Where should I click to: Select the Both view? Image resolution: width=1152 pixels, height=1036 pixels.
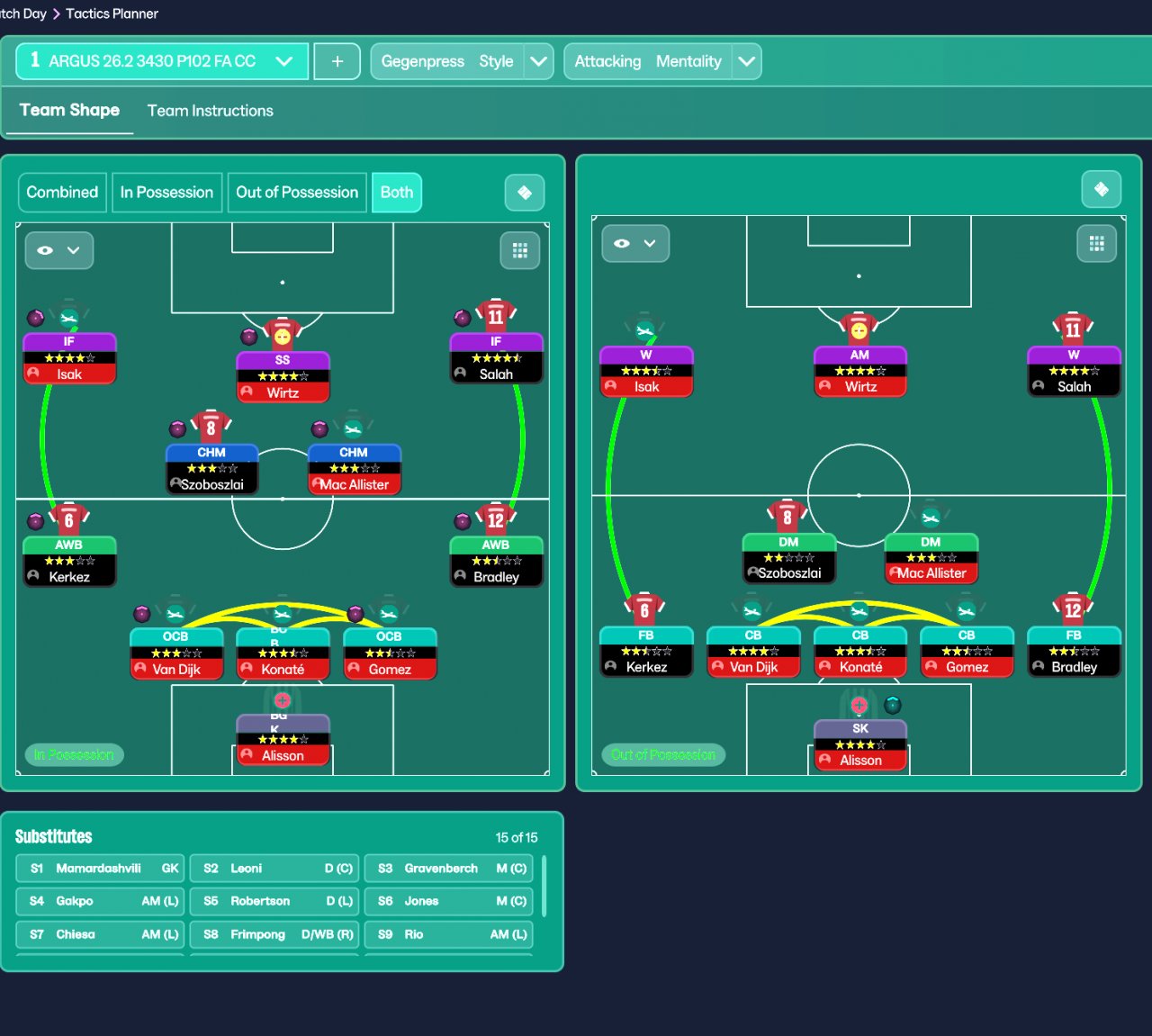click(397, 193)
